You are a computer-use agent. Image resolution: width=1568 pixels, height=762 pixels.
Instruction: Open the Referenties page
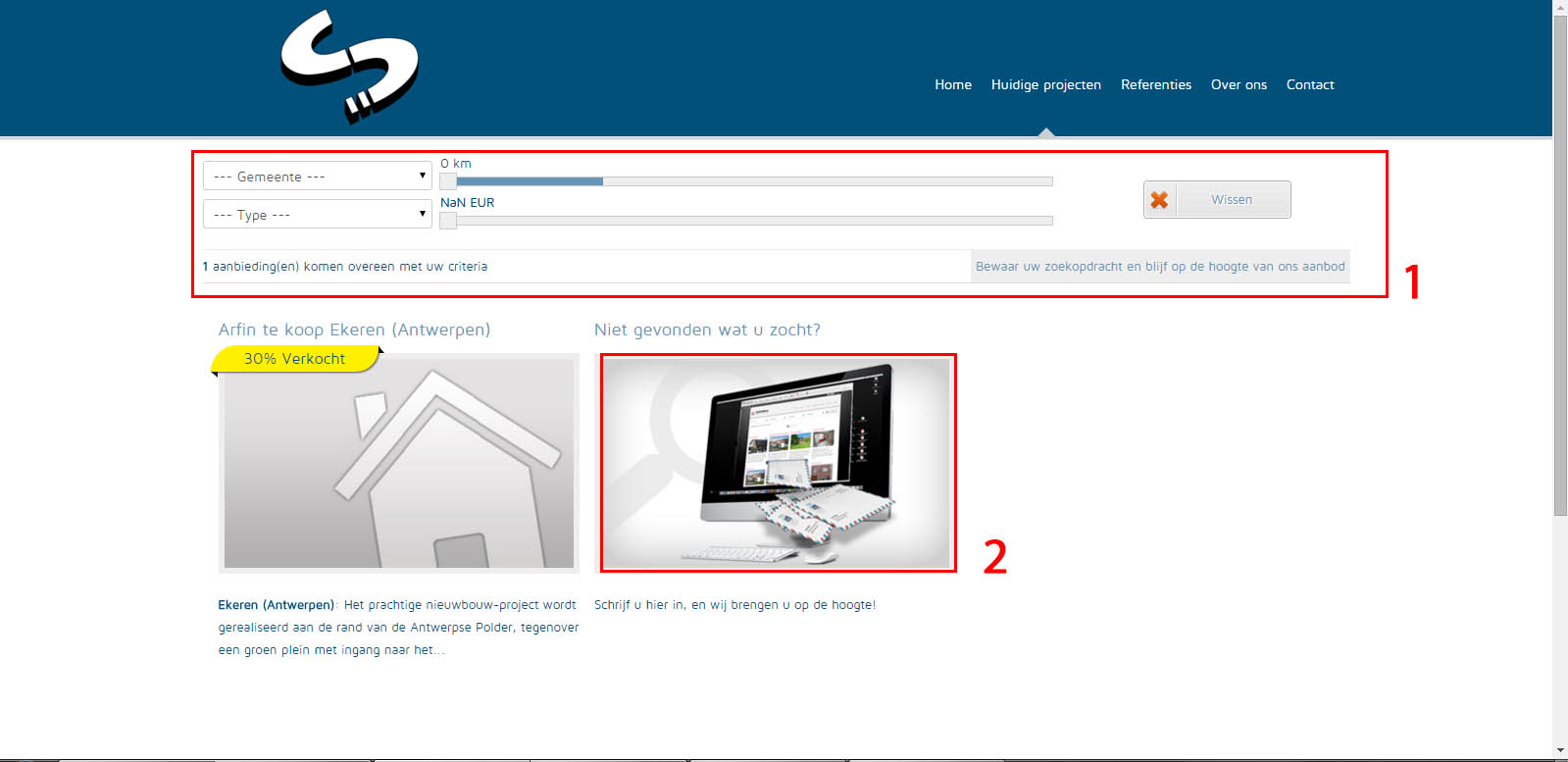[1155, 85]
